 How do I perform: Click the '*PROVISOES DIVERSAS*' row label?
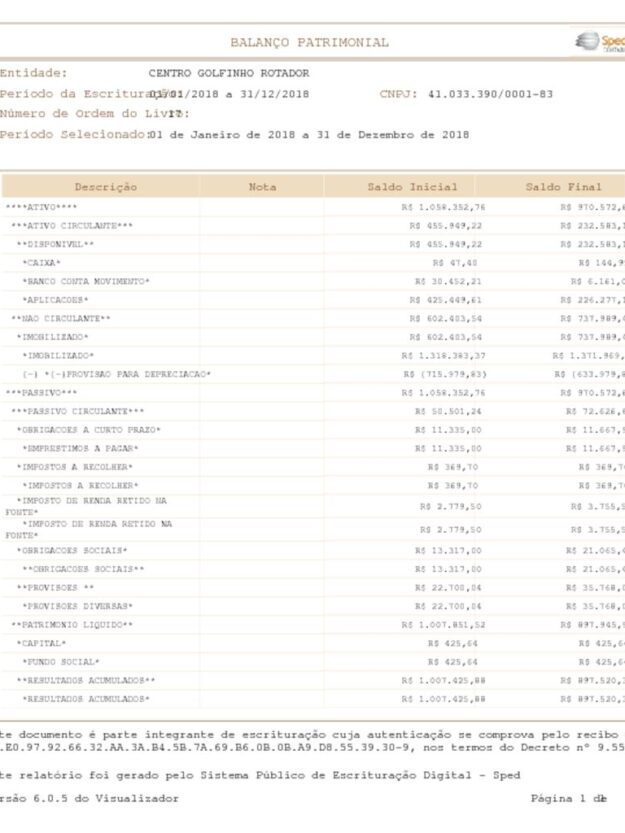point(78,606)
